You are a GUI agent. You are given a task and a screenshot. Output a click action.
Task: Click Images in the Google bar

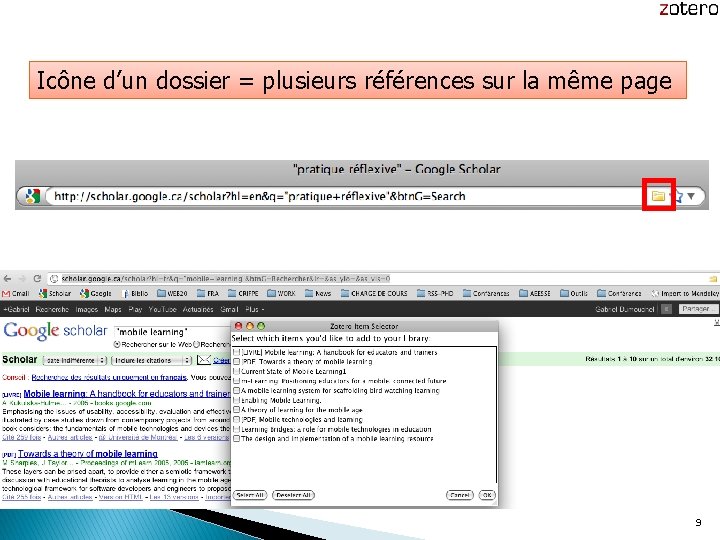coord(87,309)
